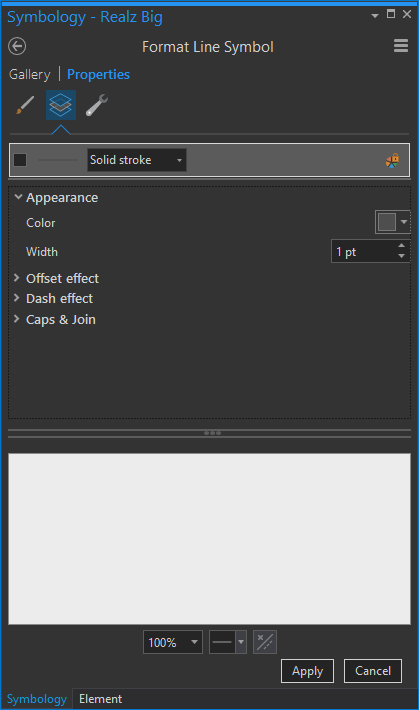Expand the Caps & Join section
This screenshot has height=710, width=419.
(x=17, y=319)
